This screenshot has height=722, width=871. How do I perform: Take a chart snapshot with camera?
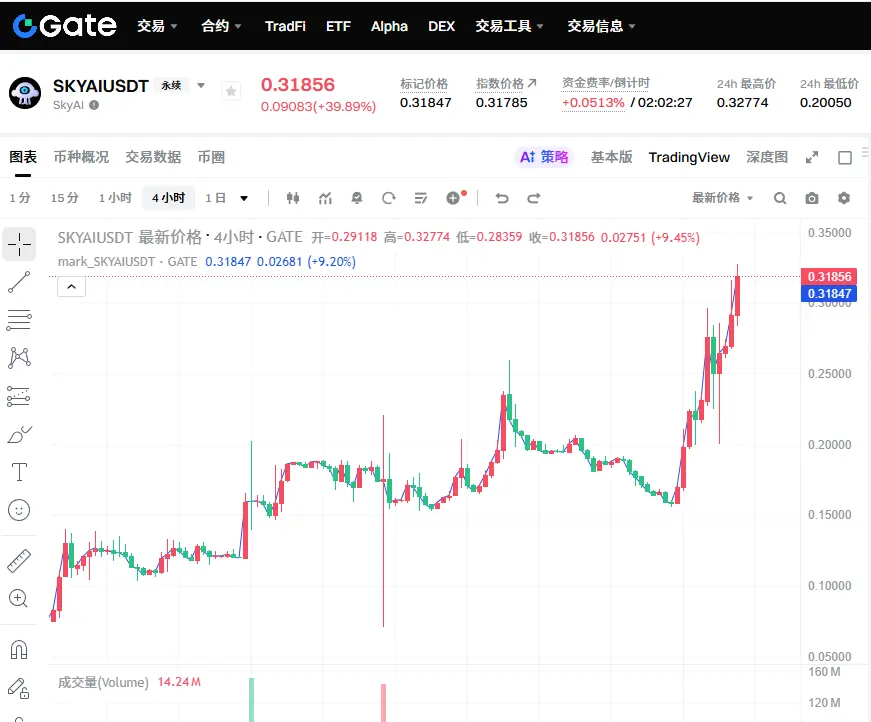(812, 198)
